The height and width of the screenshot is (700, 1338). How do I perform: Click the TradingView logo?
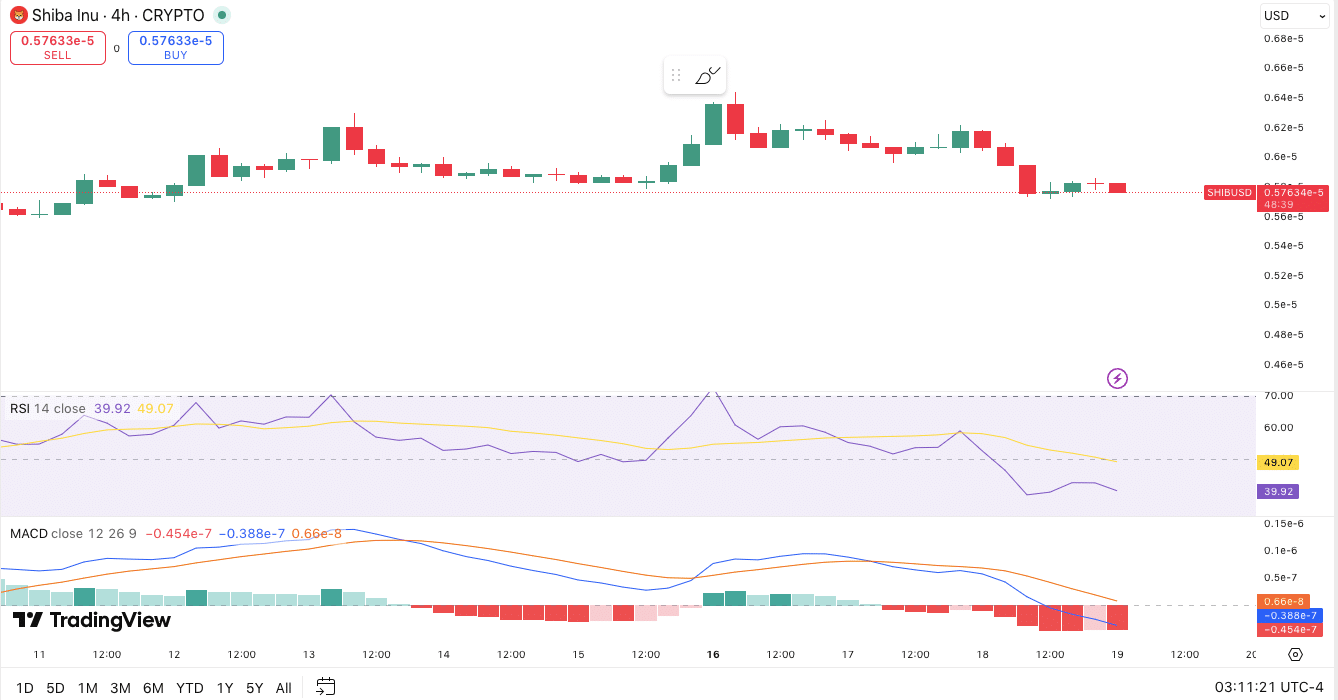pyautogui.click(x=90, y=620)
